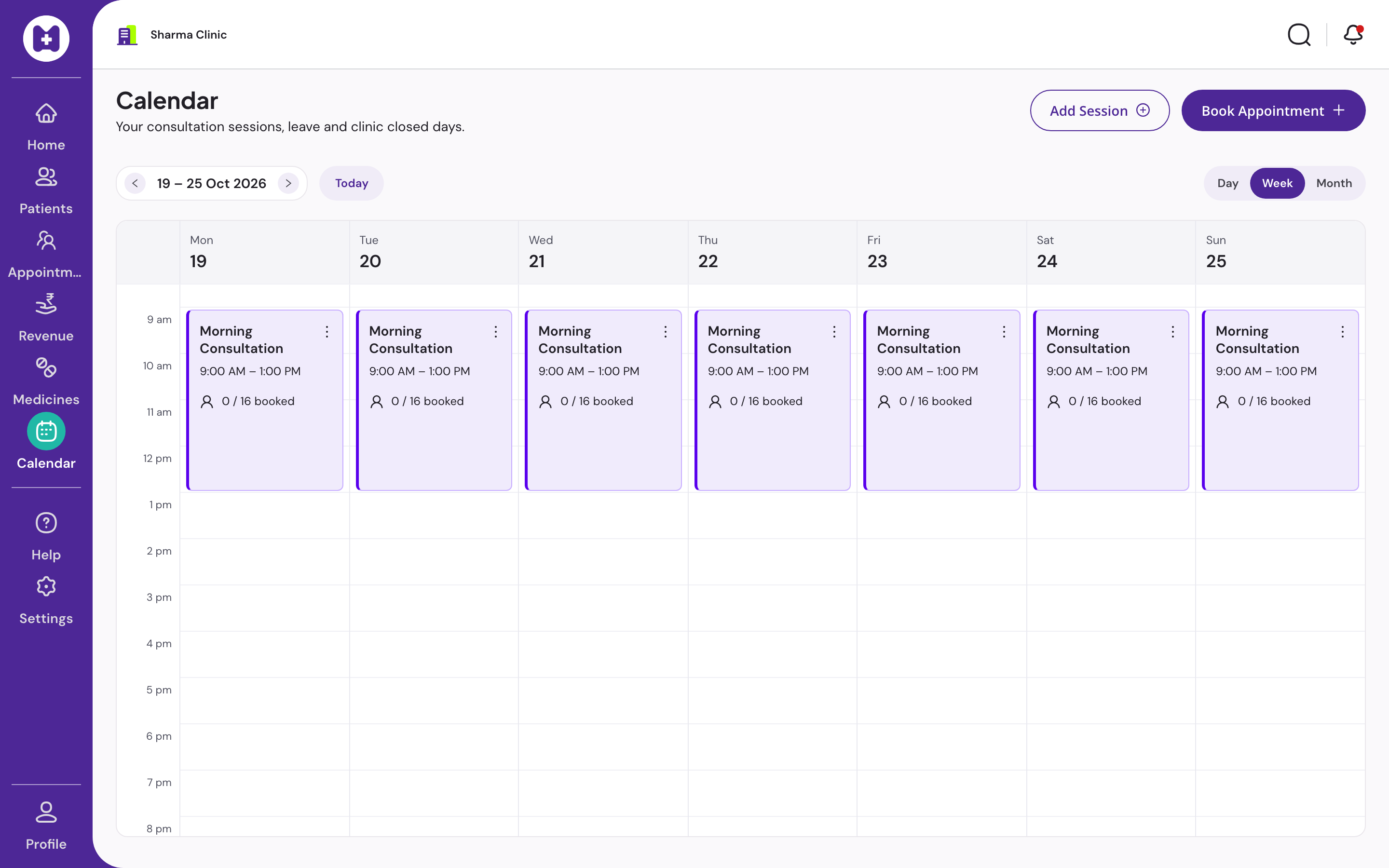Jump to Today
Image resolution: width=1389 pixels, height=868 pixels.
point(351,183)
